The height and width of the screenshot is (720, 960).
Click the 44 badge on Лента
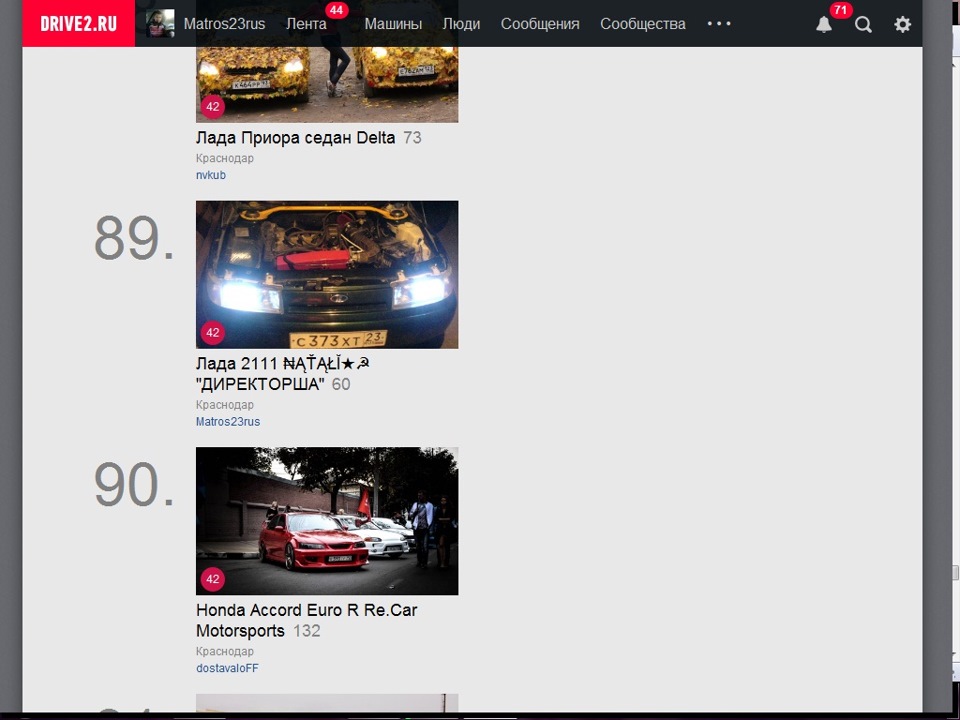[x=336, y=10]
